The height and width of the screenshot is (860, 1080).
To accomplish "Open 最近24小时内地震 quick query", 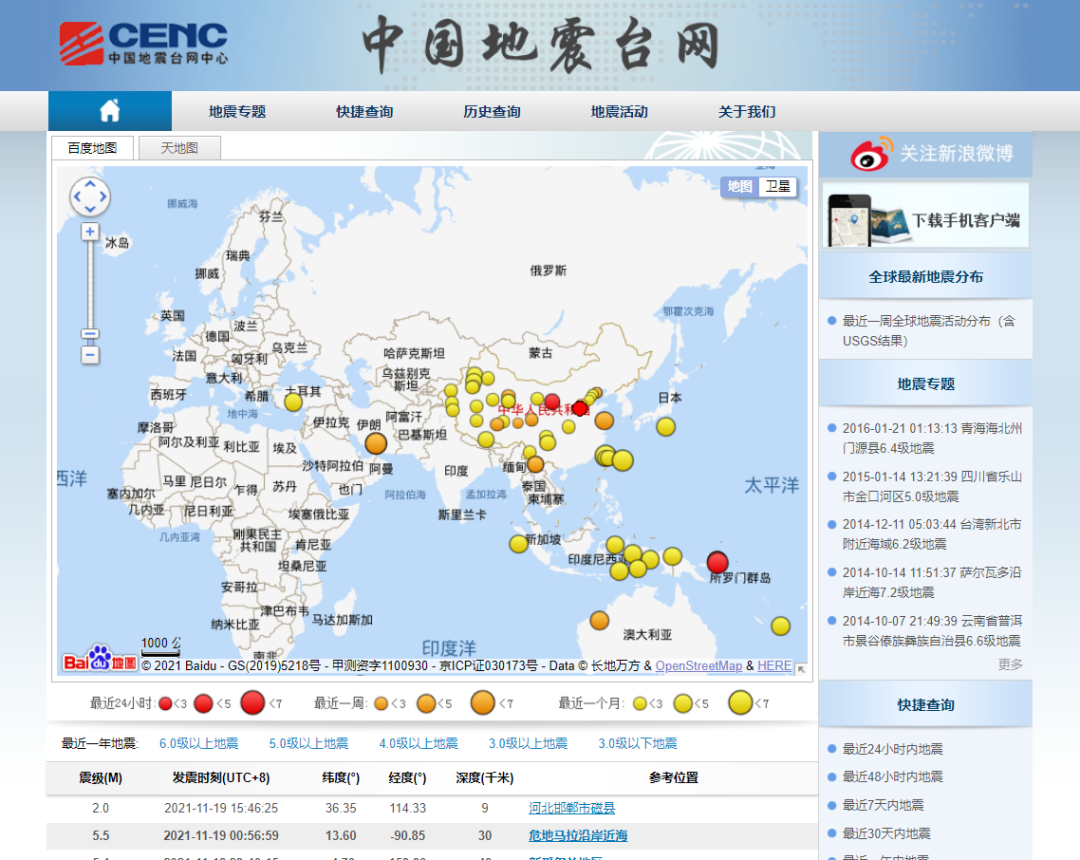I will (893, 749).
